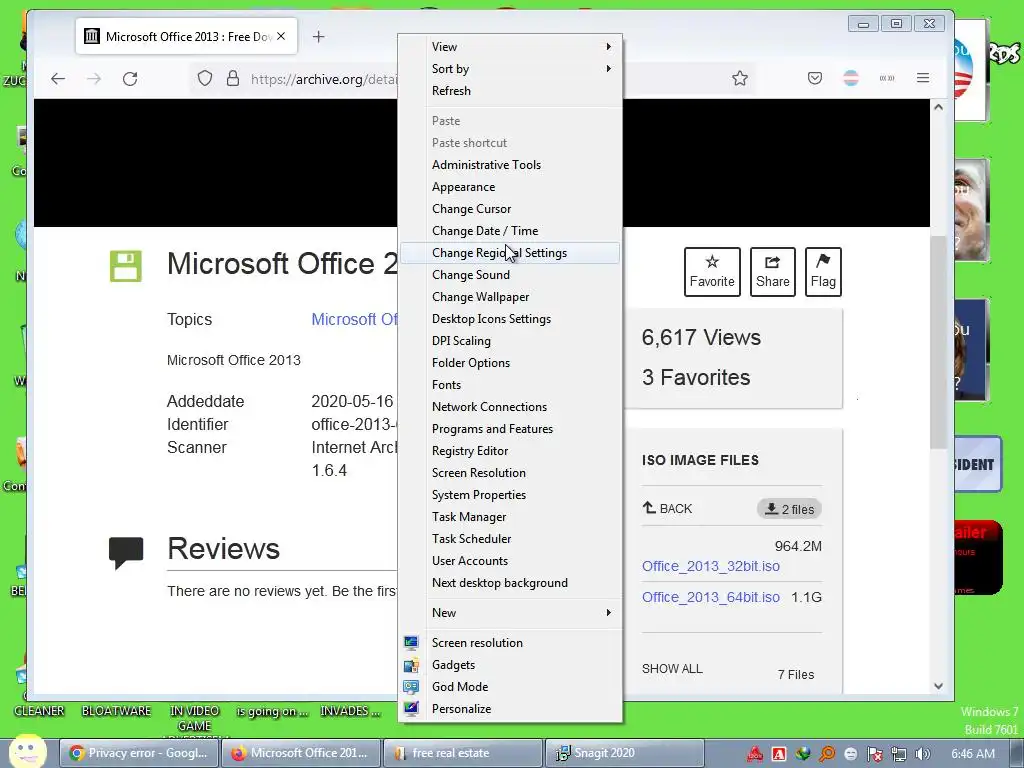Open a new tab with the plus button
This screenshot has height=768, width=1024.
click(318, 37)
